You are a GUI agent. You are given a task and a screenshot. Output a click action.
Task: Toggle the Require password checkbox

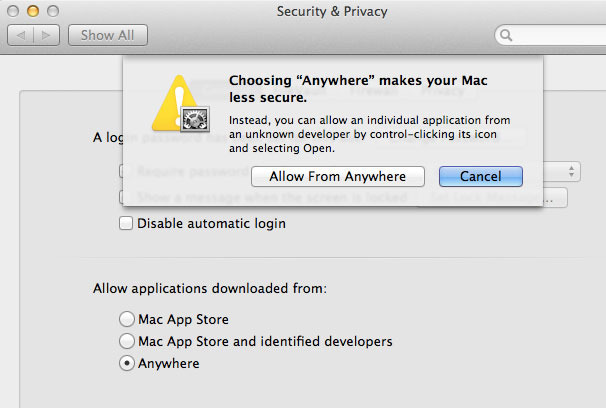pos(126,171)
